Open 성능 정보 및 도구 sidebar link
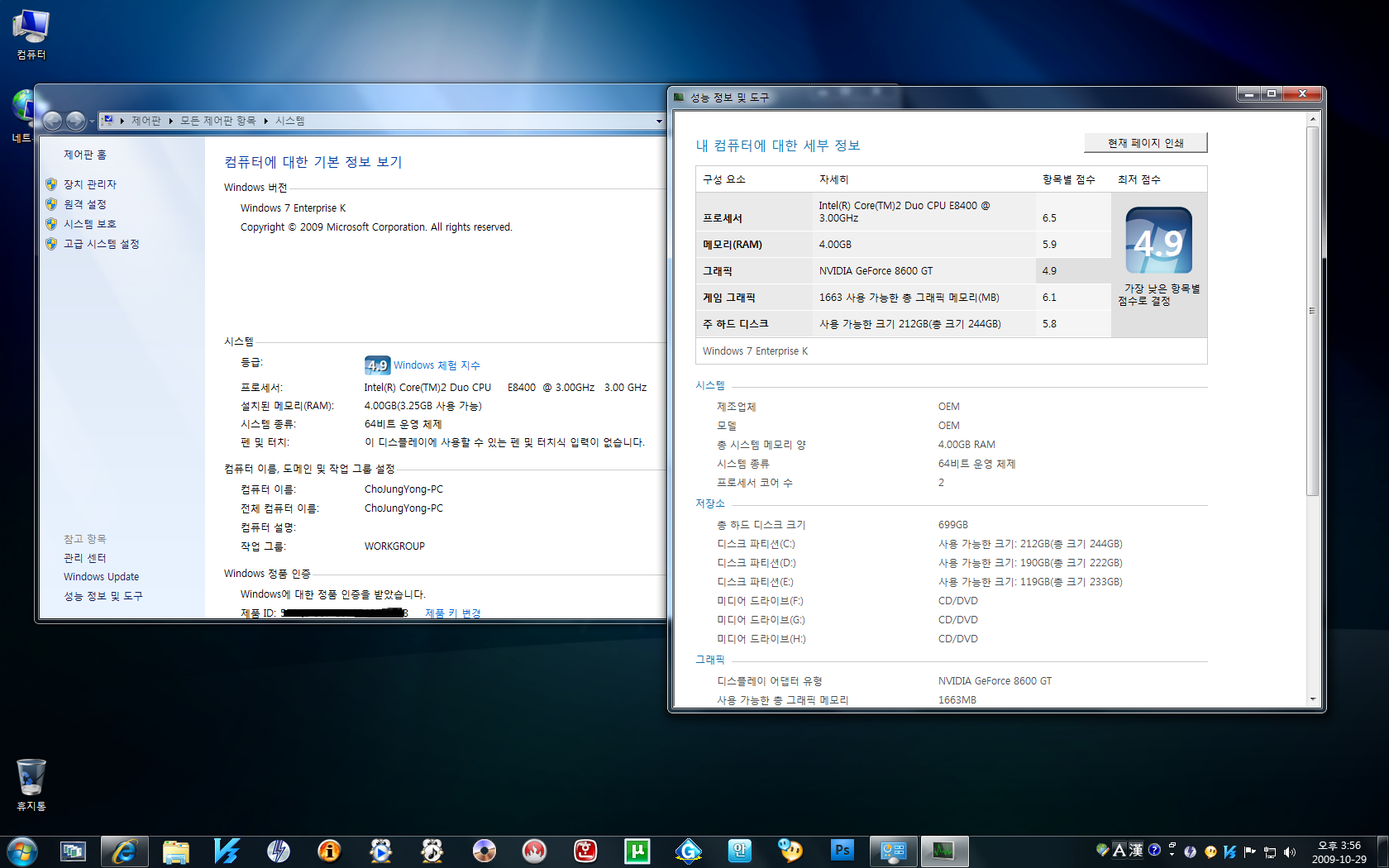Viewport: 1389px width, 868px height. [103, 596]
